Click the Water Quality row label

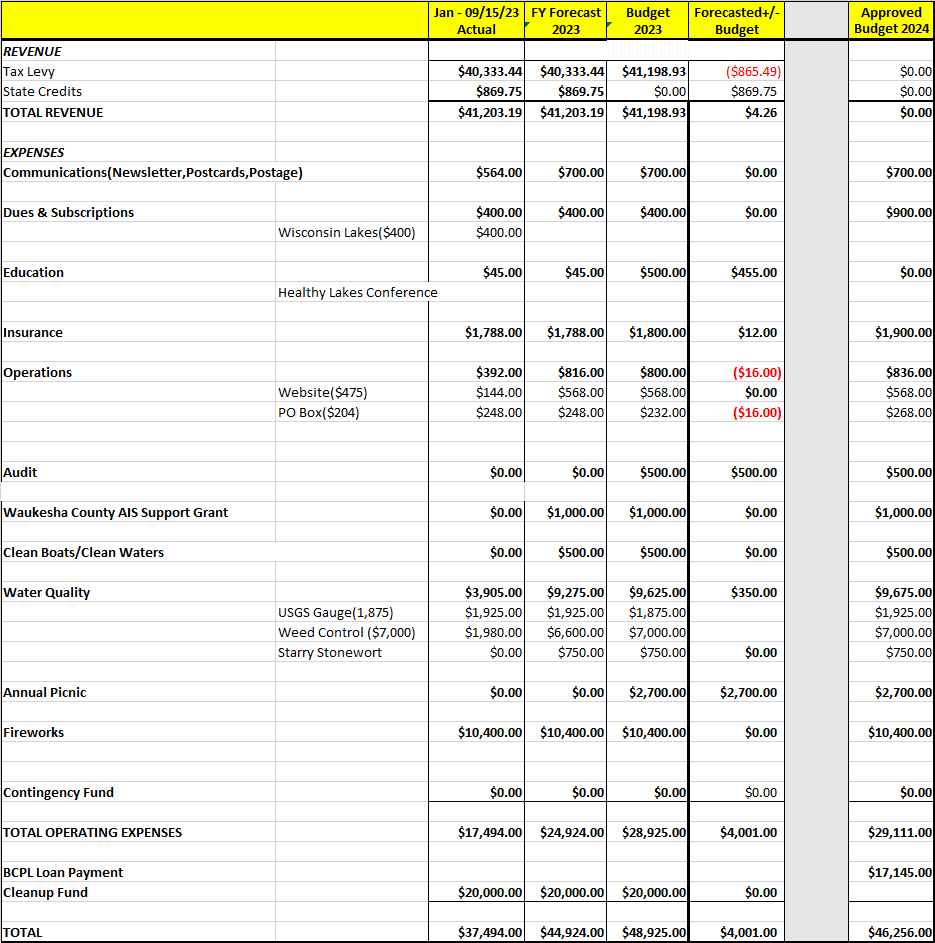click(46, 592)
